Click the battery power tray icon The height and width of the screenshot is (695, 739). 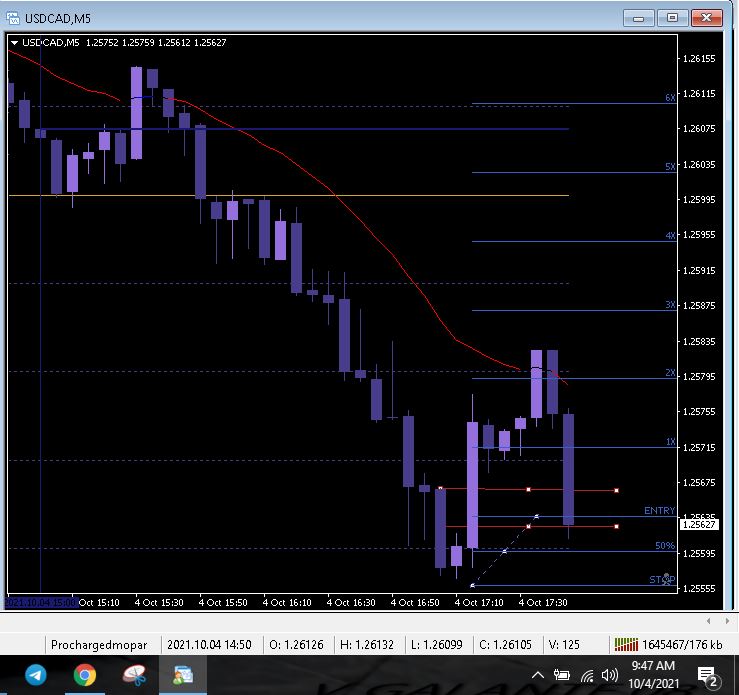click(x=561, y=675)
